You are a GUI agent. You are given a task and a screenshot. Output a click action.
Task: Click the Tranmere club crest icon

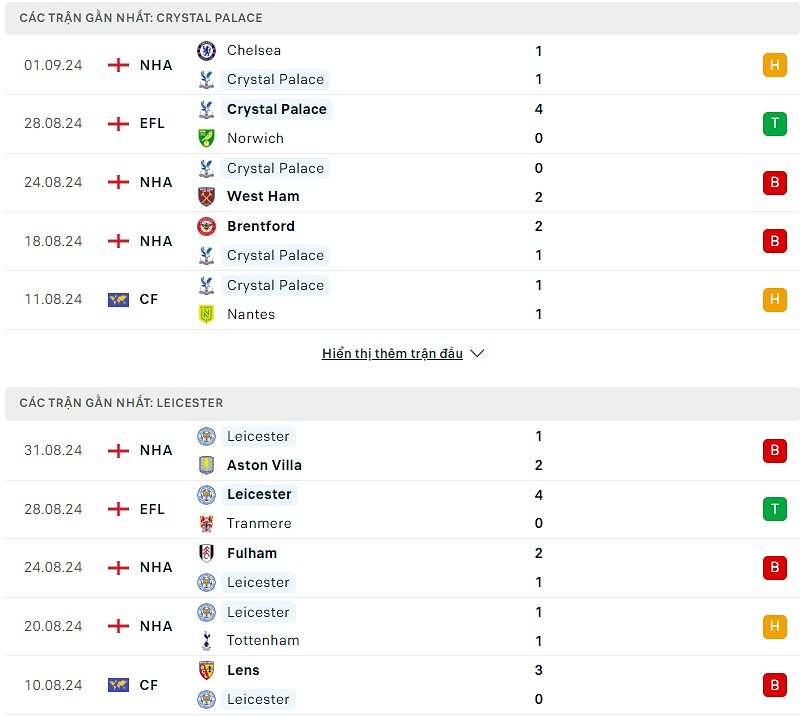[206, 523]
